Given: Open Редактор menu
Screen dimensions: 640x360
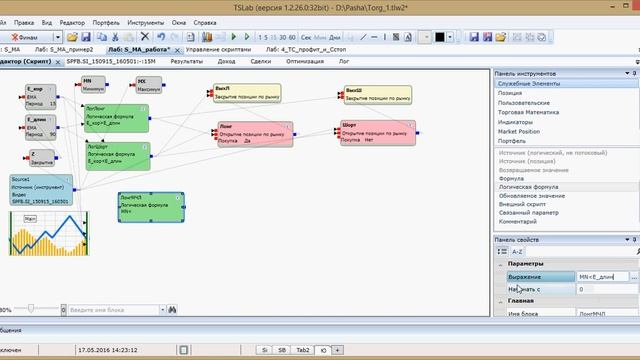Looking at the screenshot, I should [72, 23].
